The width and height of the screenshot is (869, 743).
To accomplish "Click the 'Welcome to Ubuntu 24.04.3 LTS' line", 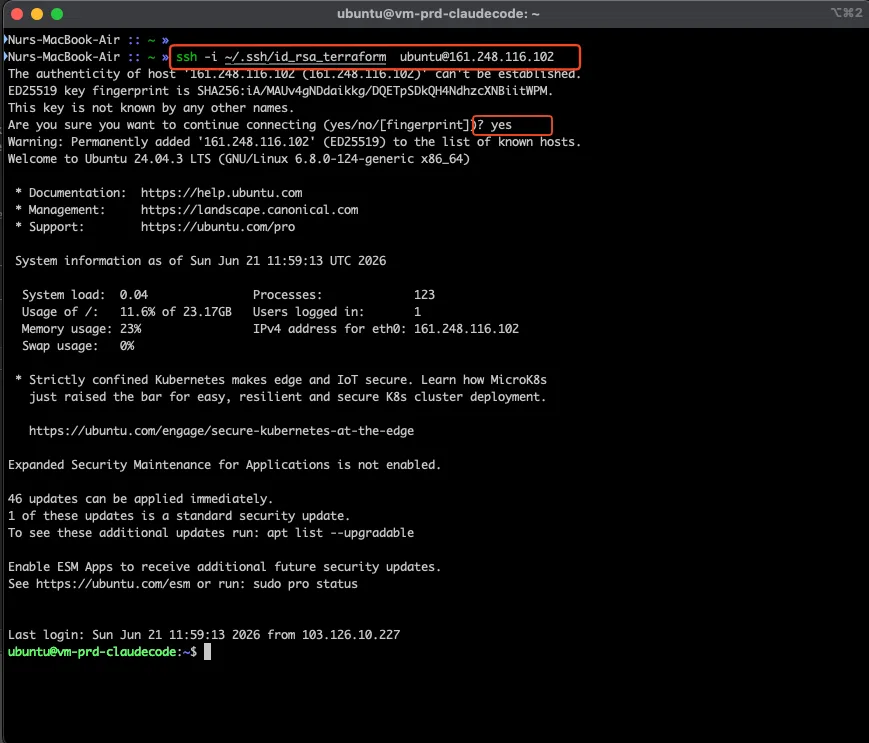I will (x=239, y=159).
